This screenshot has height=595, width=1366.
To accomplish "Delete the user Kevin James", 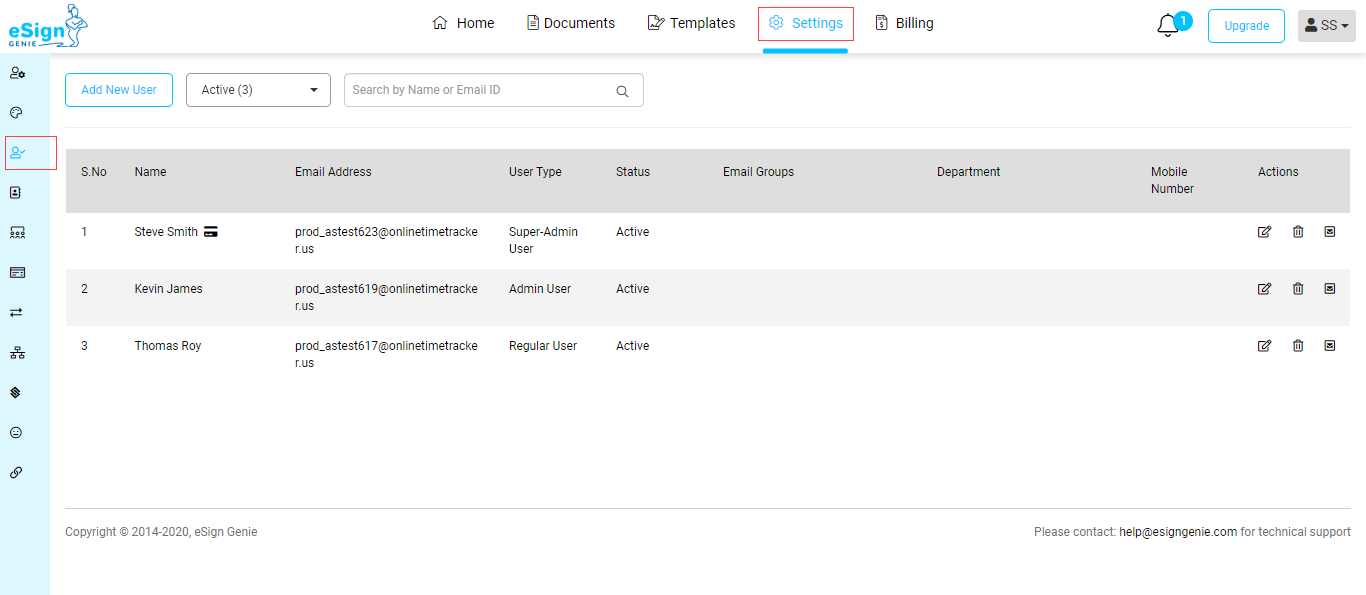I will click(x=1298, y=289).
